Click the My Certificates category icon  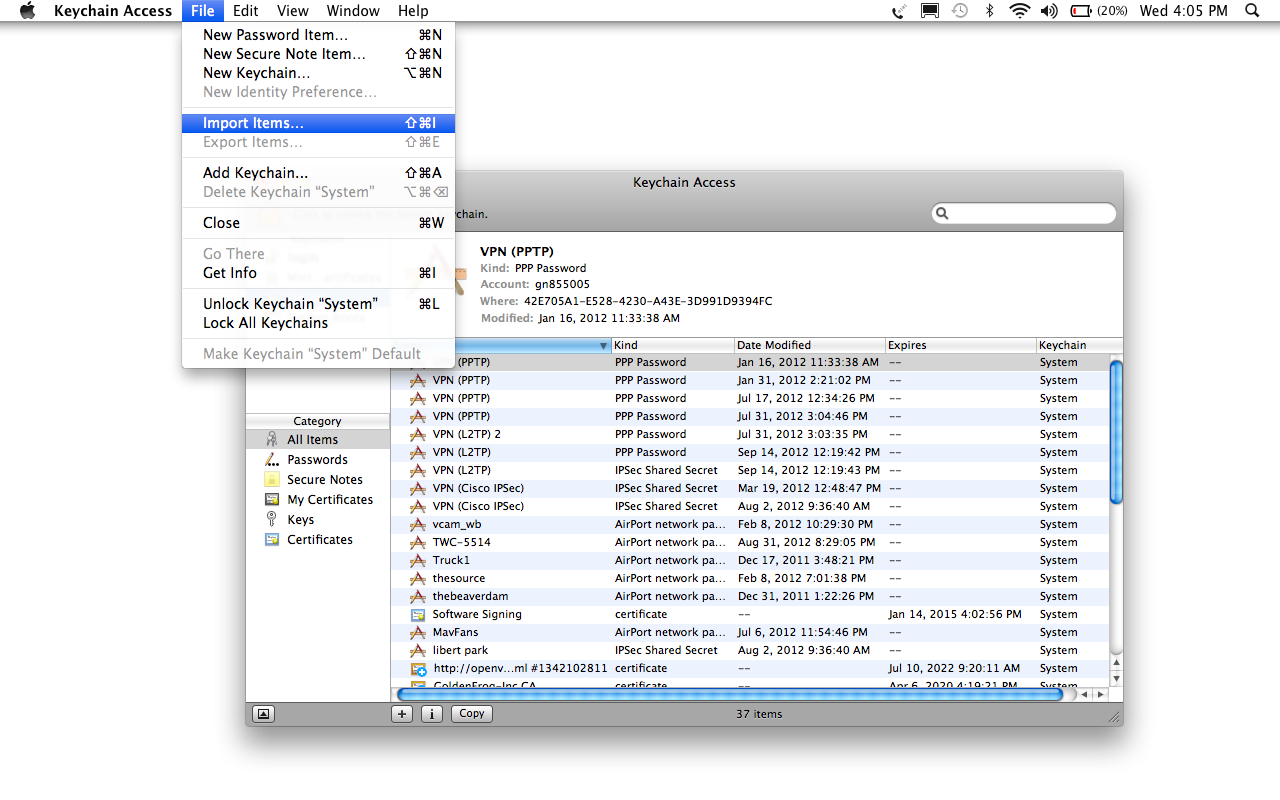[271, 499]
